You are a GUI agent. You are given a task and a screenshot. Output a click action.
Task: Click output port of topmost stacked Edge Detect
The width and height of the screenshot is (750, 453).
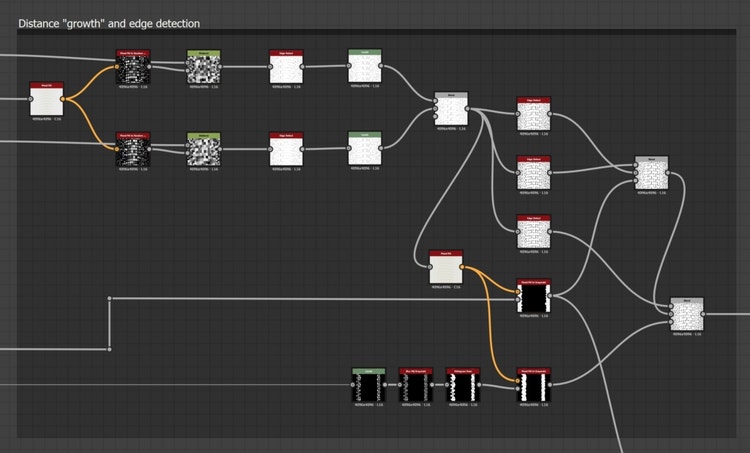[x=550, y=114]
